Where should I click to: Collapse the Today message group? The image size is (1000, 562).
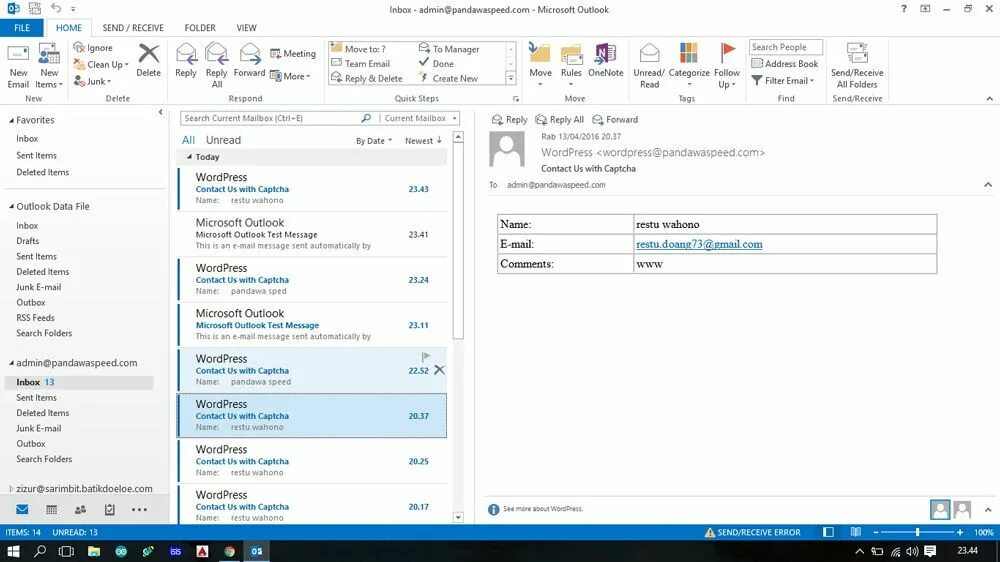click(189, 156)
